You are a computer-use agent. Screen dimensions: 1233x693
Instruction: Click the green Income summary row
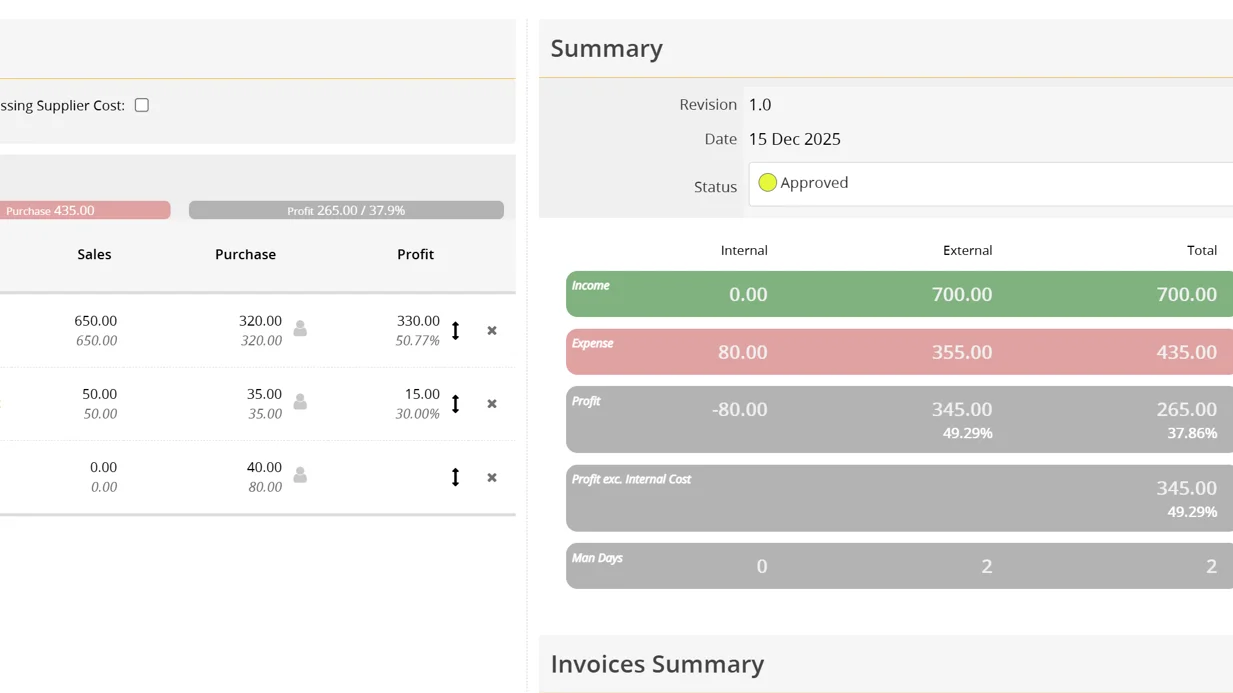898,294
